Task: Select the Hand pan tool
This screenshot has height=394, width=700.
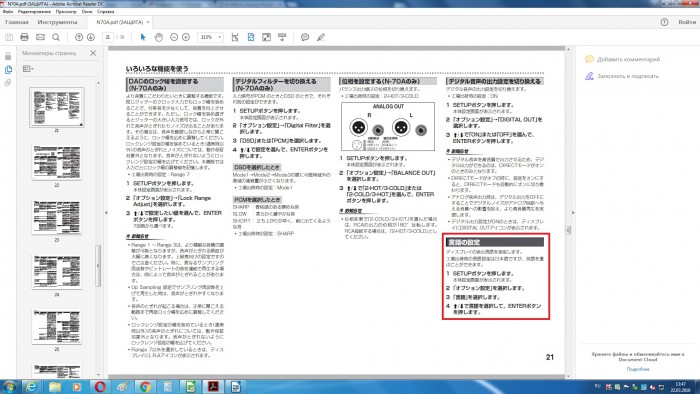Action: [158, 37]
